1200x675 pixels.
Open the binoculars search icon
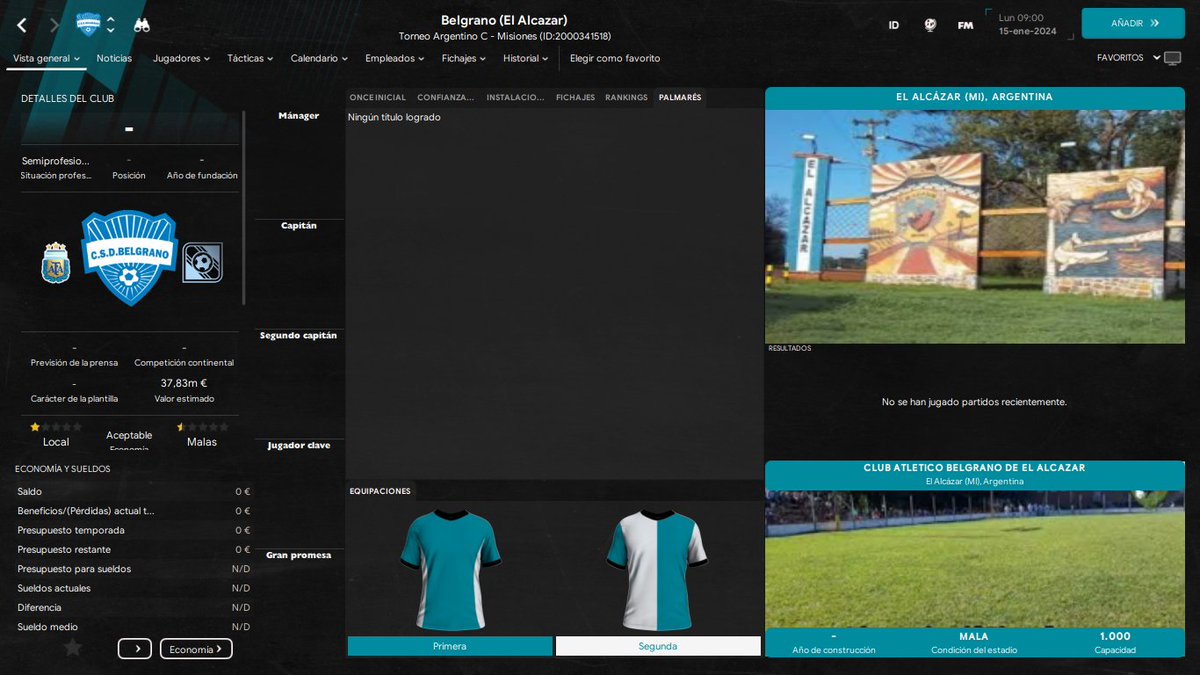pos(142,24)
